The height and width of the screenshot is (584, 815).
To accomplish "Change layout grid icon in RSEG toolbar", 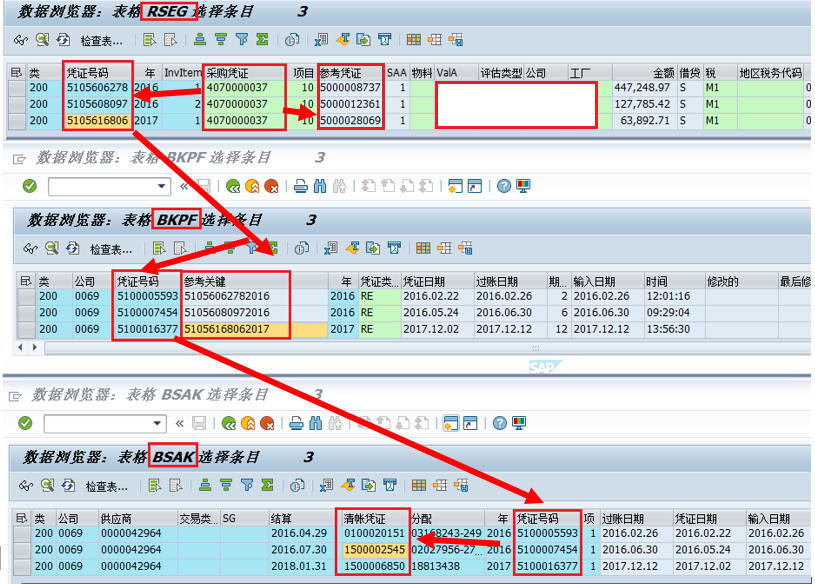I will point(414,40).
